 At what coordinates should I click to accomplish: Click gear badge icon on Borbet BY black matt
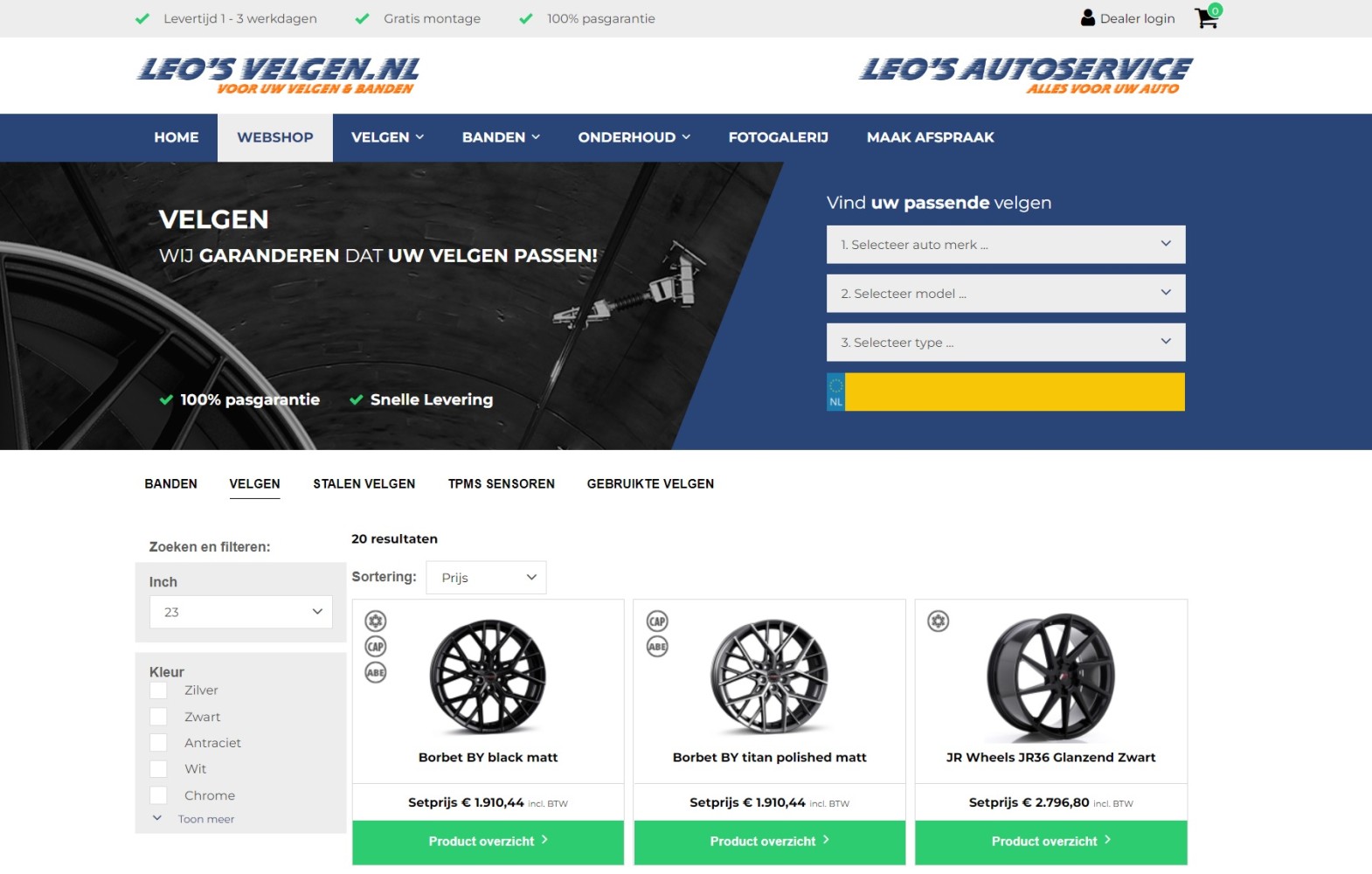tap(376, 621)
